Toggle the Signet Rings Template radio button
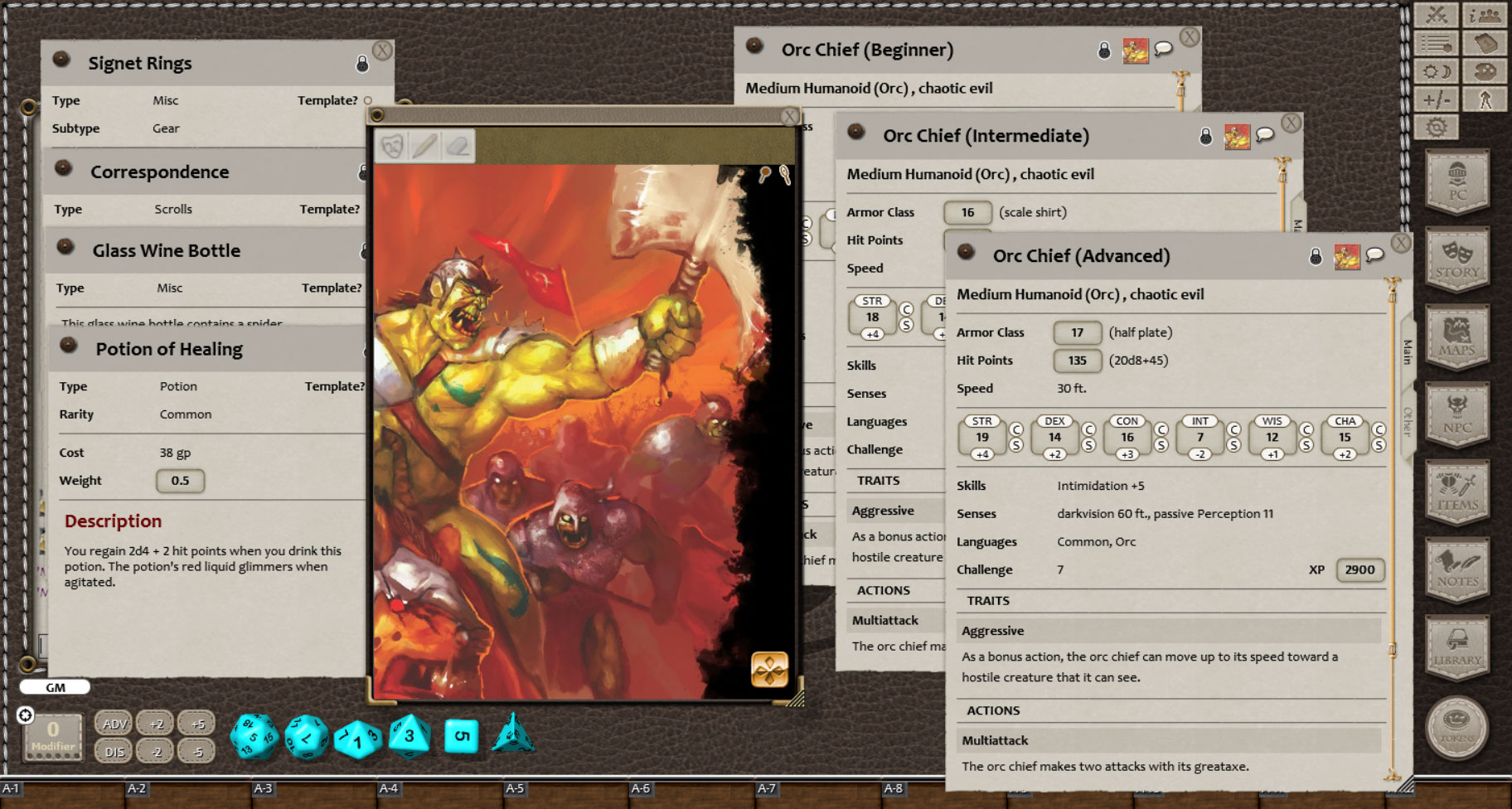This screenshot has width=1512, height=809. 368,100
